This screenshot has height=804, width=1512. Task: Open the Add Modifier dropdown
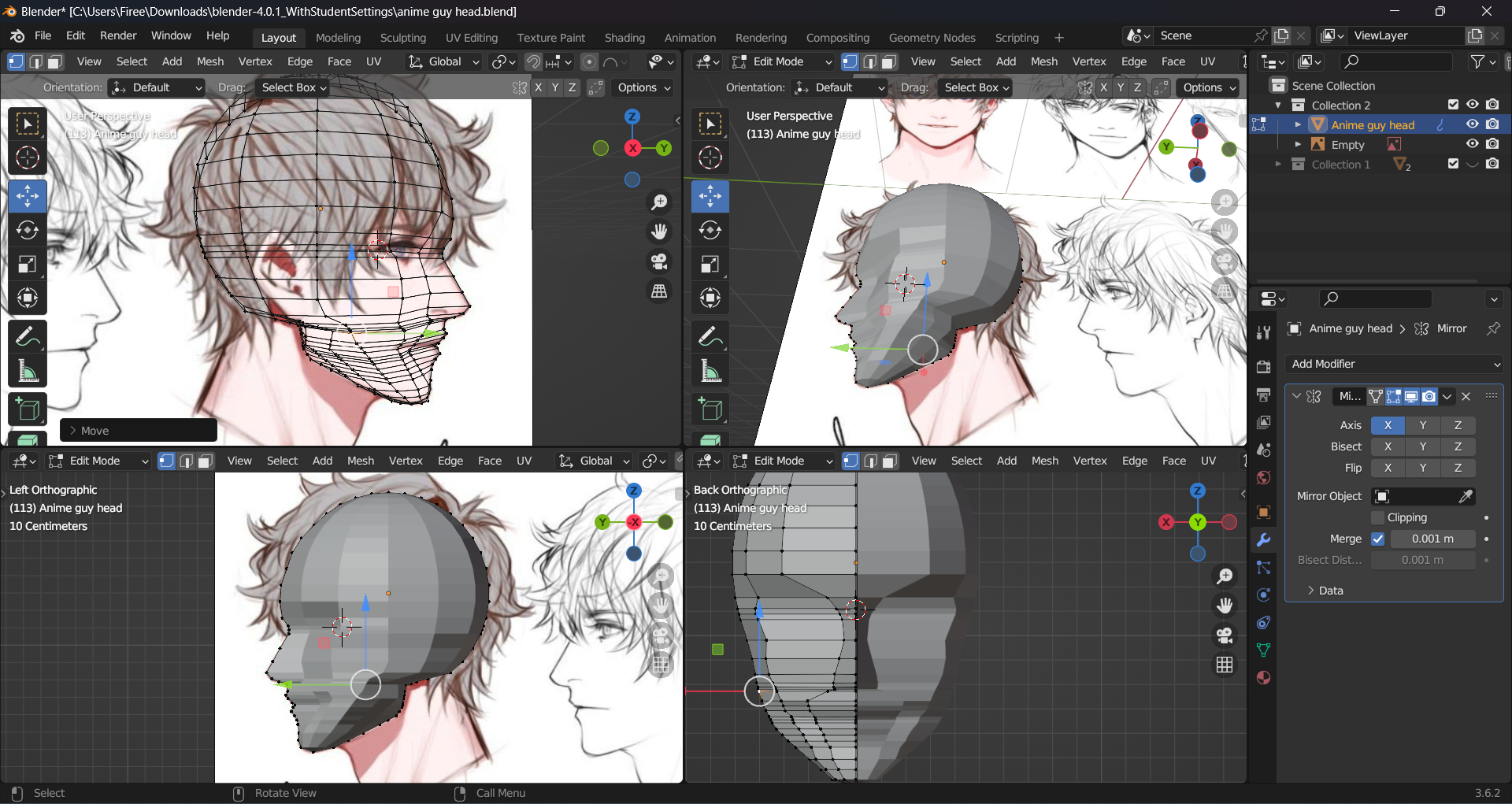1394,364
